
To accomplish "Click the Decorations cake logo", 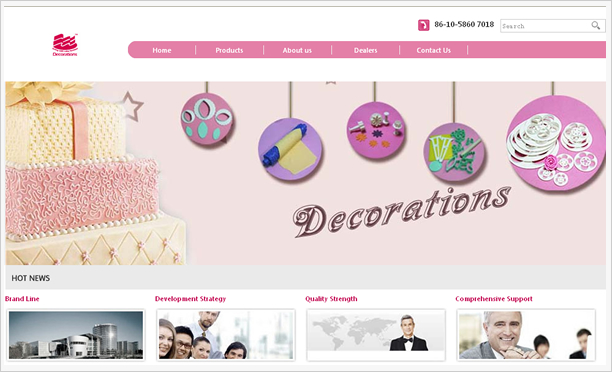I will tap(65, 45).
